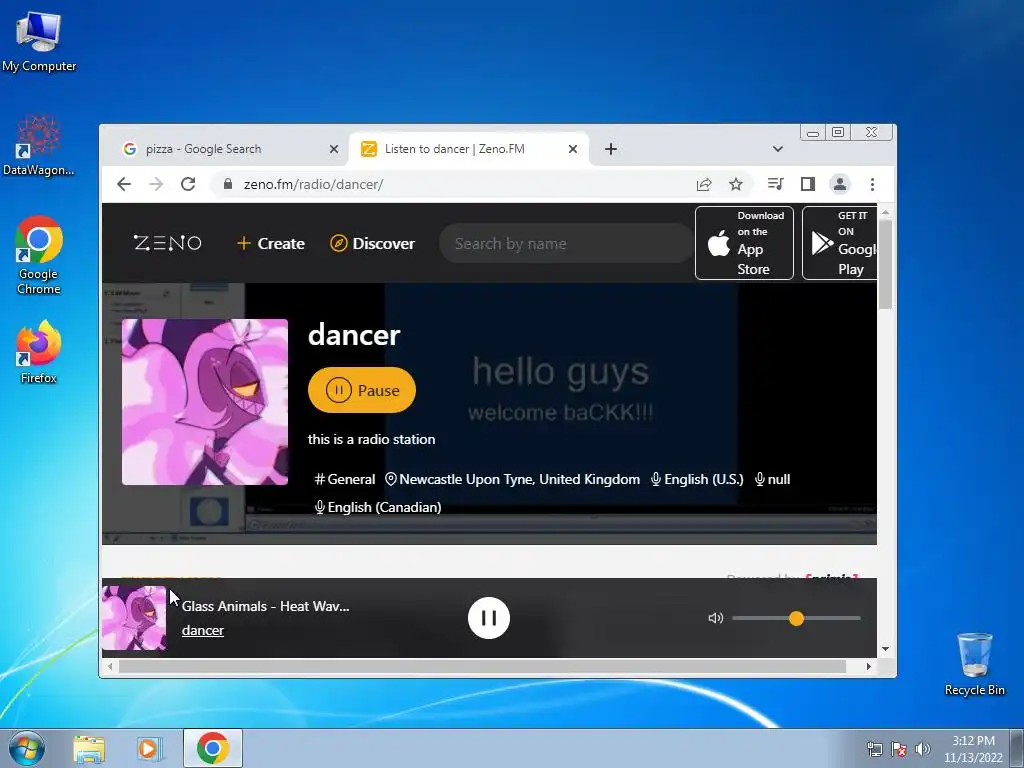Screen dimensions: 1024x768
Task: Click the Create plus icon
Action: [x=243, y=243]
